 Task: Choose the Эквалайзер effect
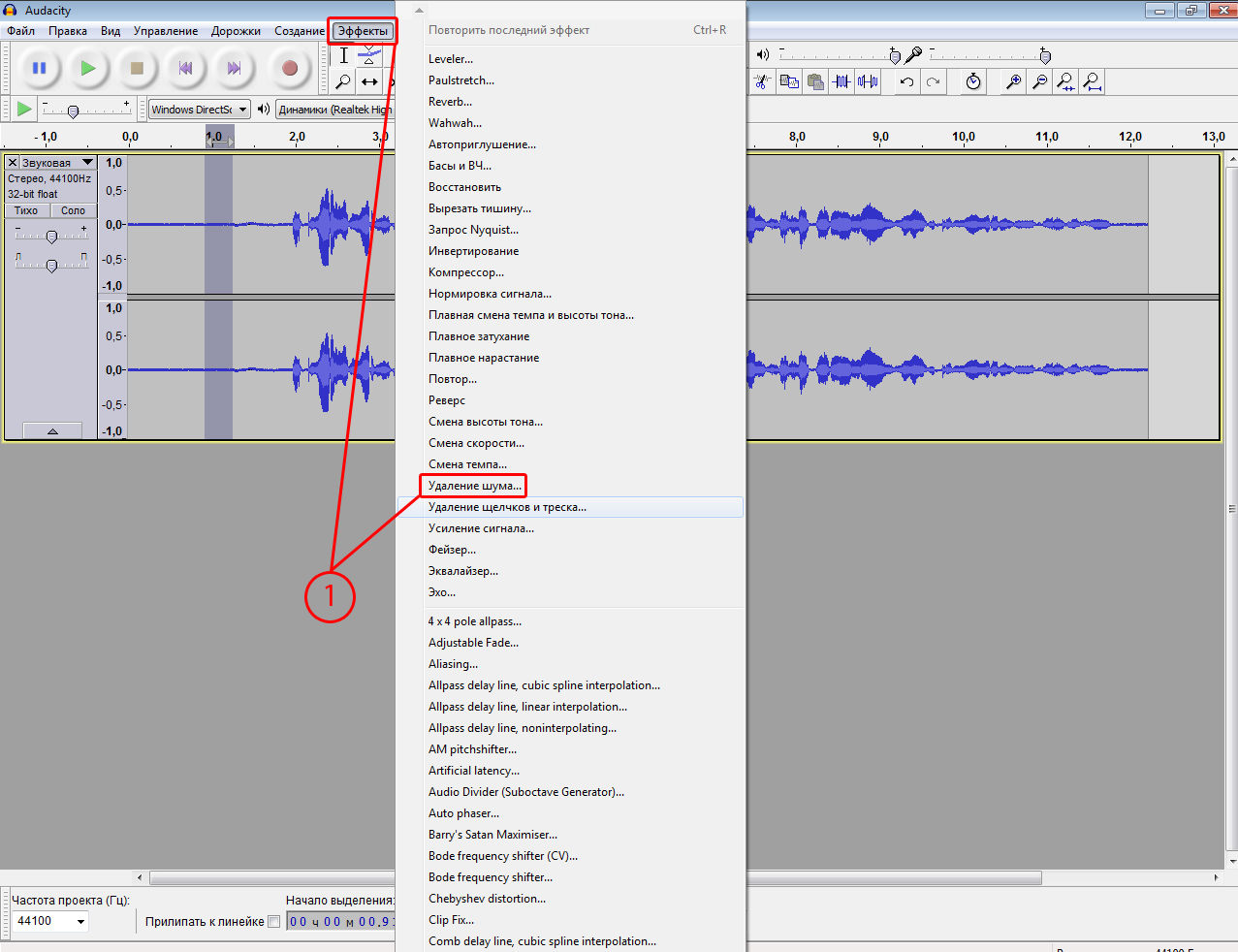462,571
